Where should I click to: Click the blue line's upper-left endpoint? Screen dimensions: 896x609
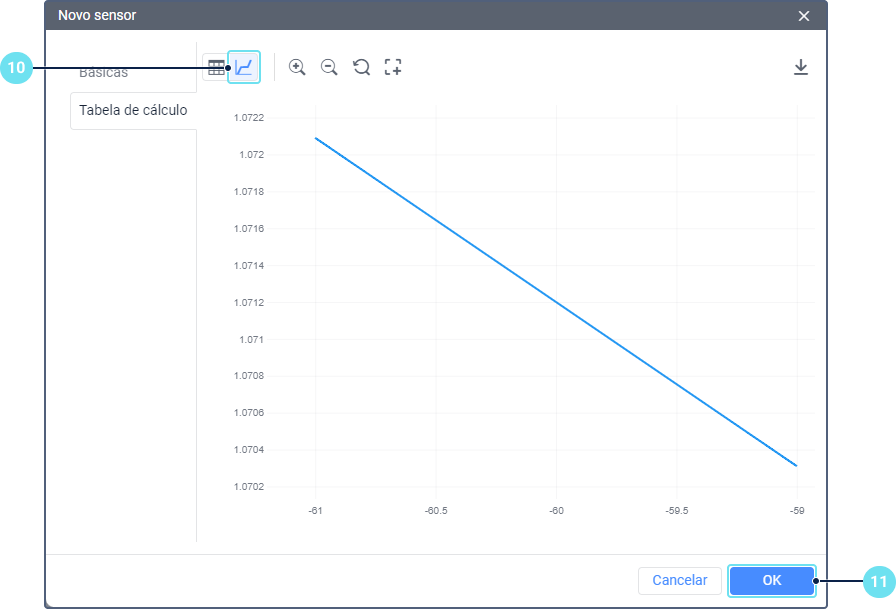click(316, 138)
